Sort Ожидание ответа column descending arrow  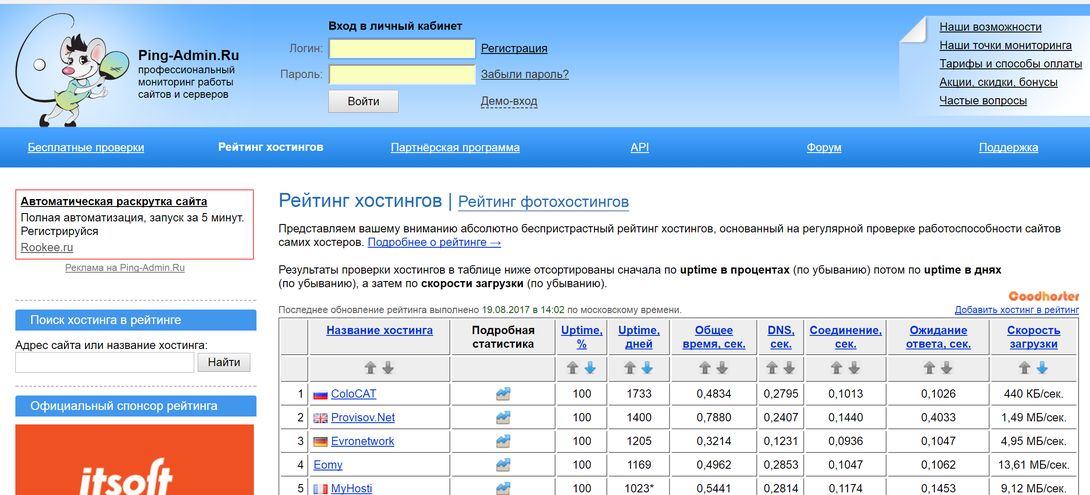point(947,368)
